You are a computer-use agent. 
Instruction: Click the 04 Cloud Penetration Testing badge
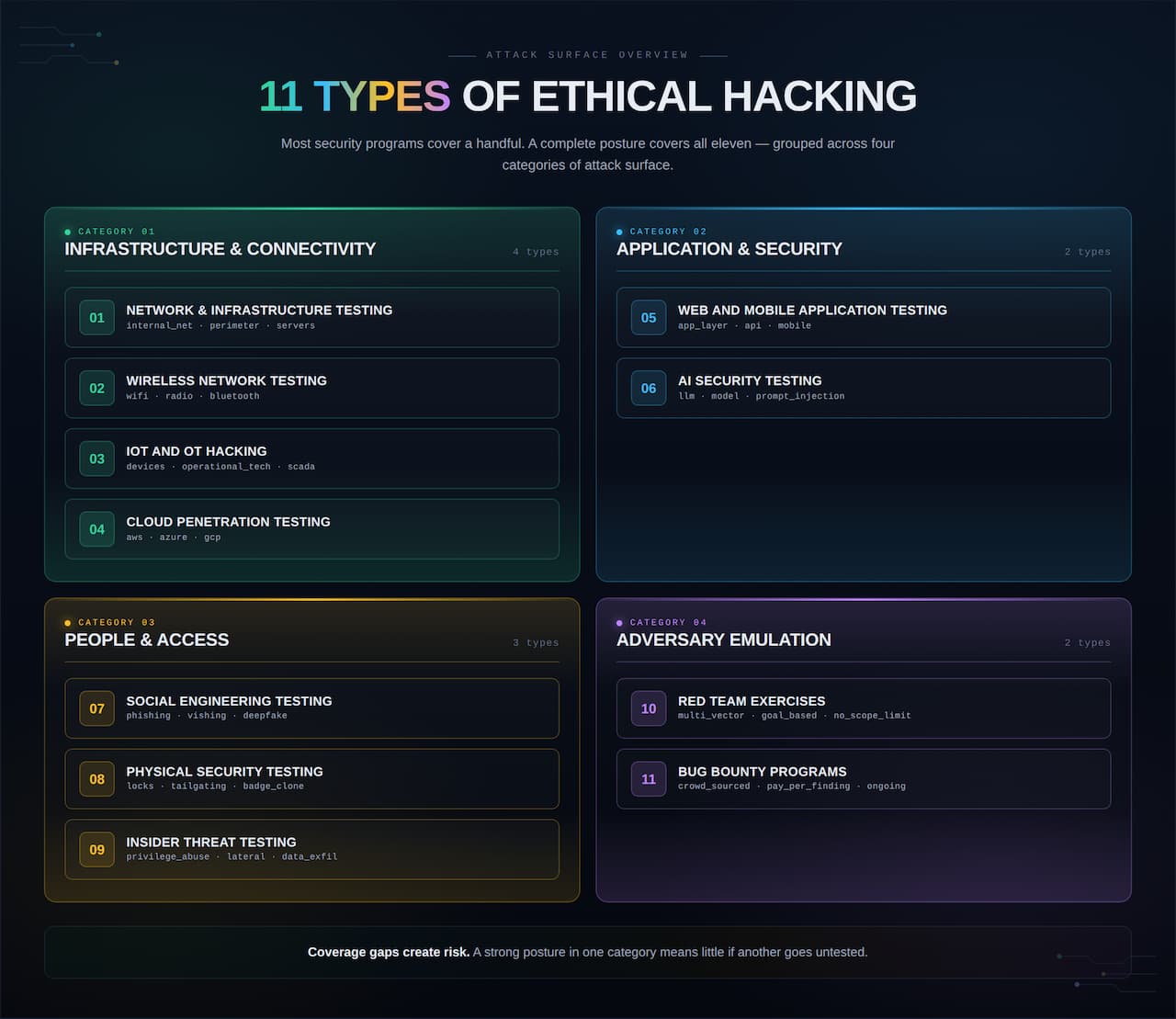[96, 529]
